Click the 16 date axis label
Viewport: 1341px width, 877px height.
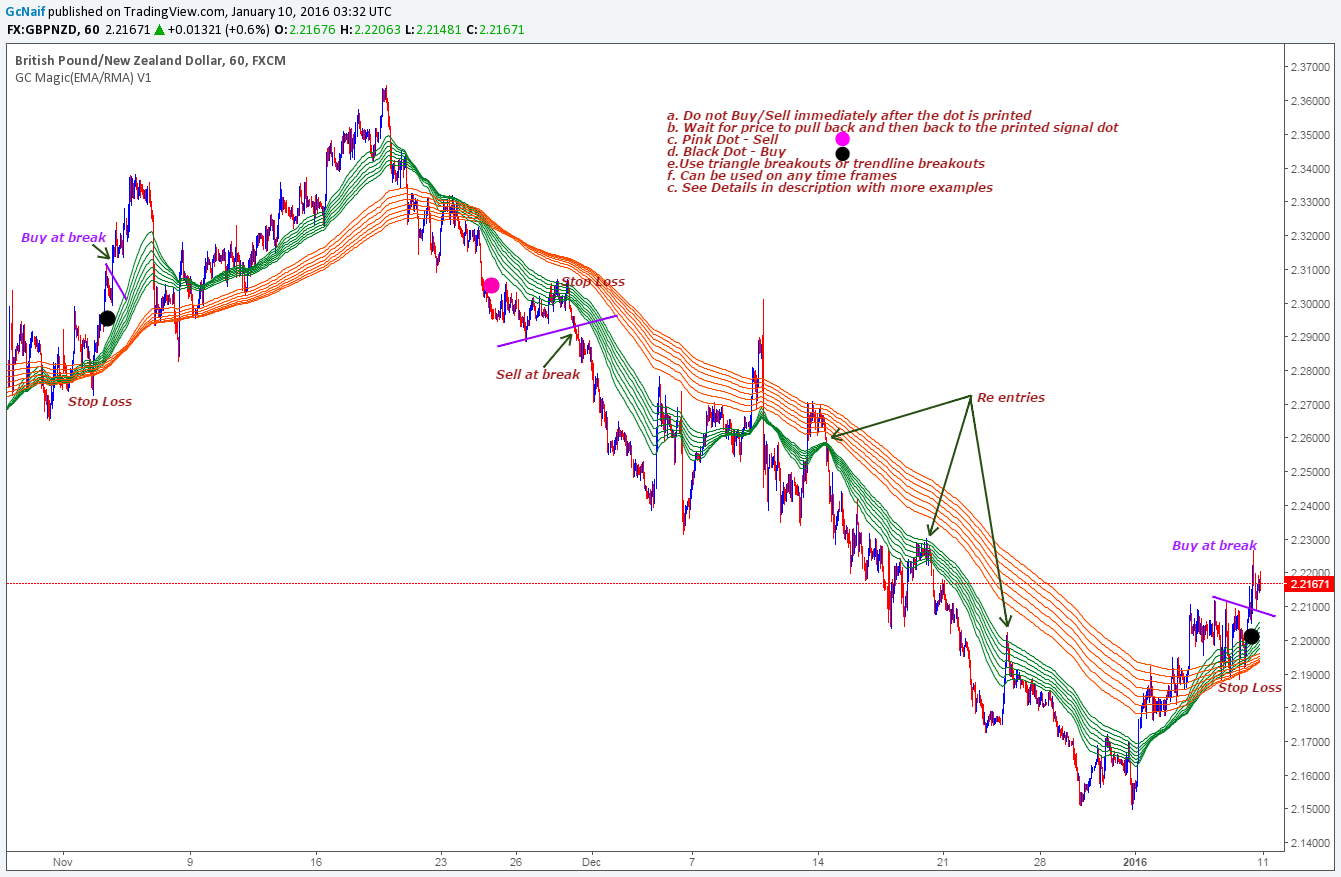pos(316,860)
